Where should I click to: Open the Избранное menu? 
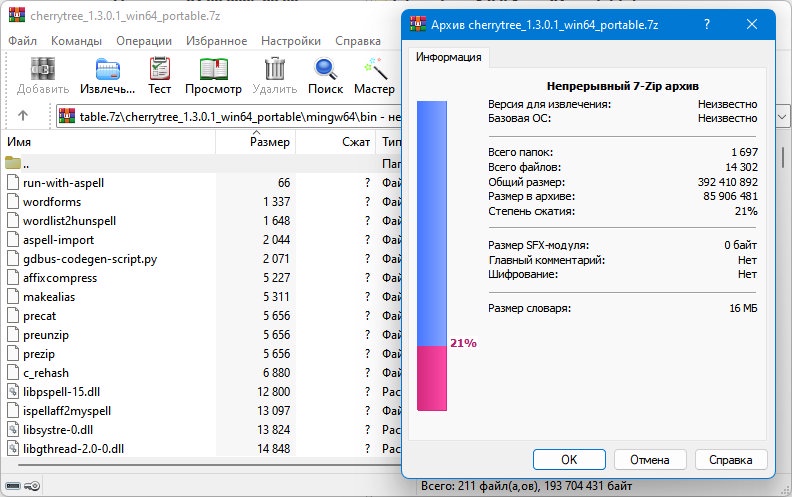pyautogui.click(x=216, y=41)
